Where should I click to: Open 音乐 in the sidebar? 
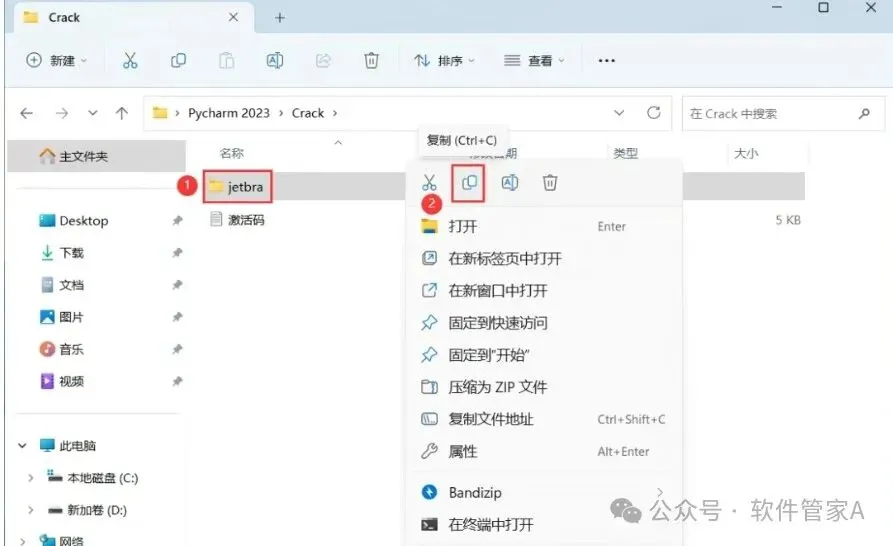(x=63, y=349)
